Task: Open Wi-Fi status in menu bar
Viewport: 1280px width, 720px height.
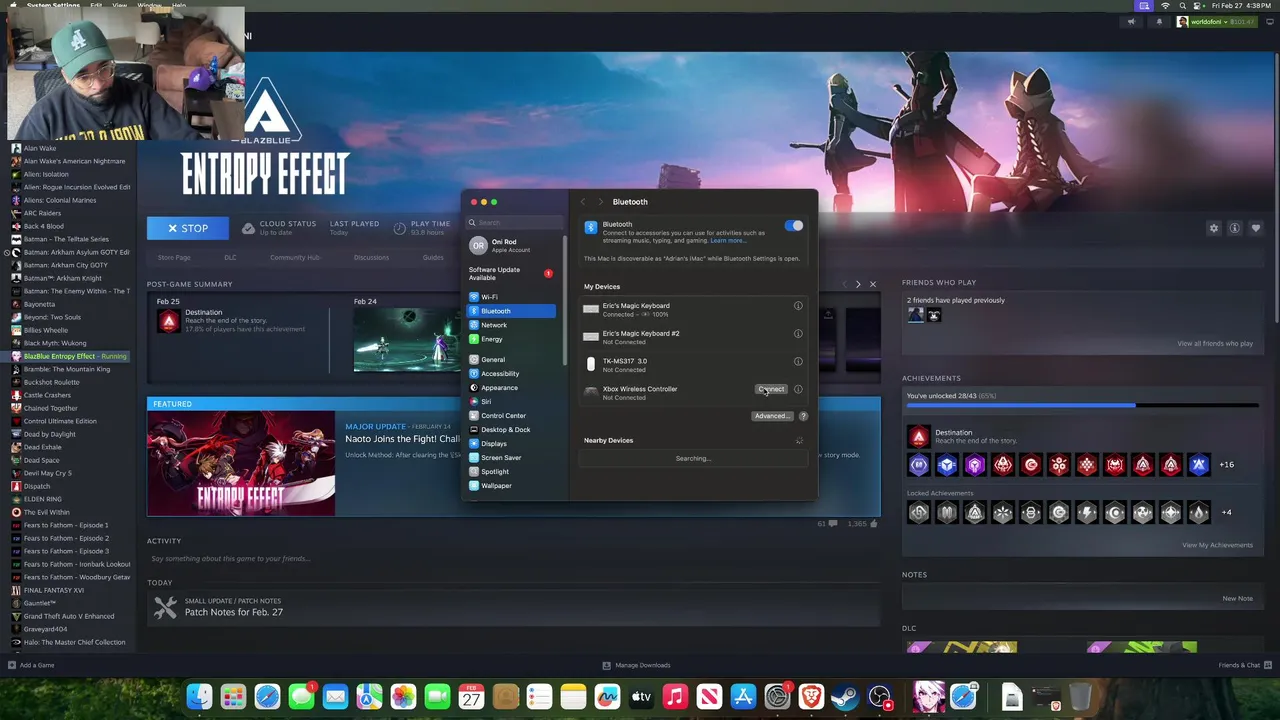Action: click(x=1165, y=6)
